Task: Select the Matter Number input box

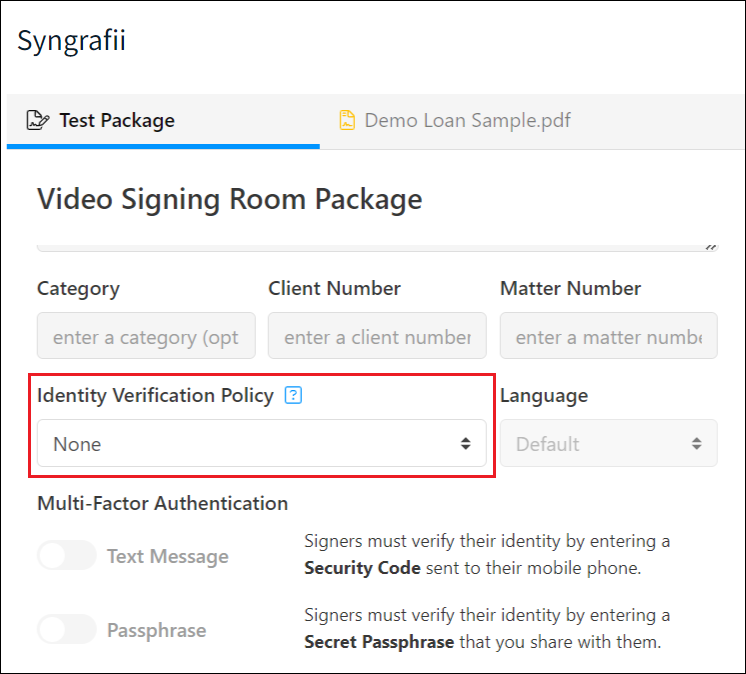Action: coord(609,336)
